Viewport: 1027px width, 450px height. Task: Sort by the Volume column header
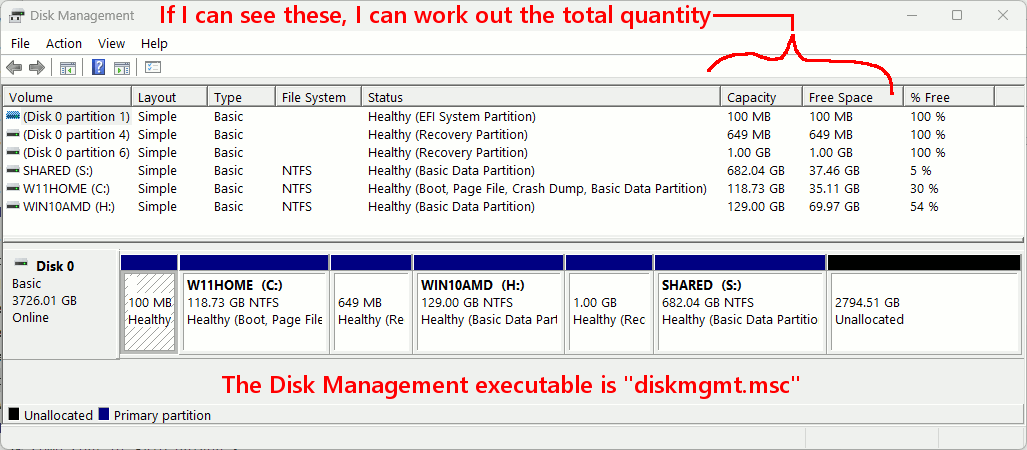pos(68,98)
